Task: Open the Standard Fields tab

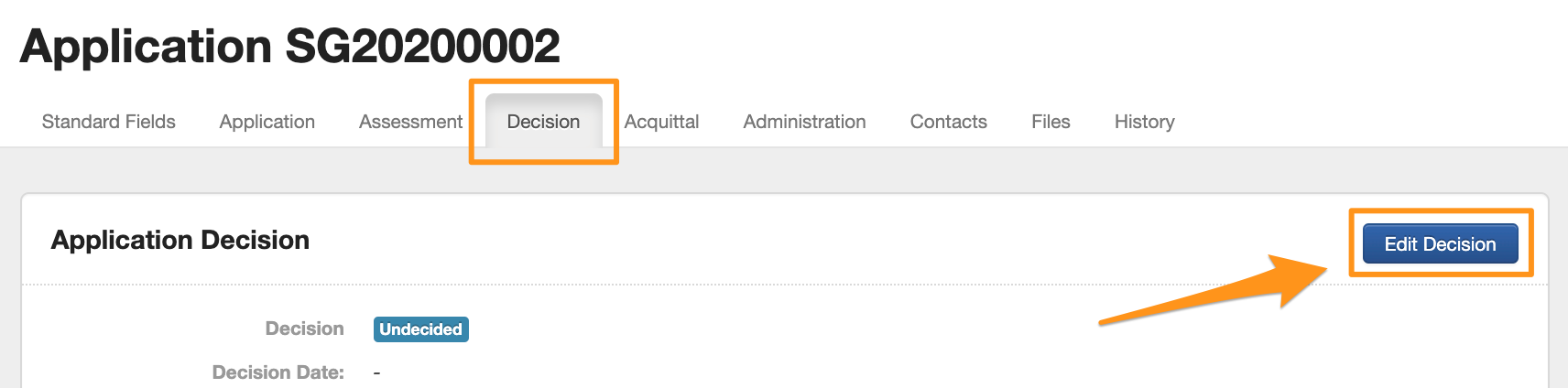Action: [108, 122]
